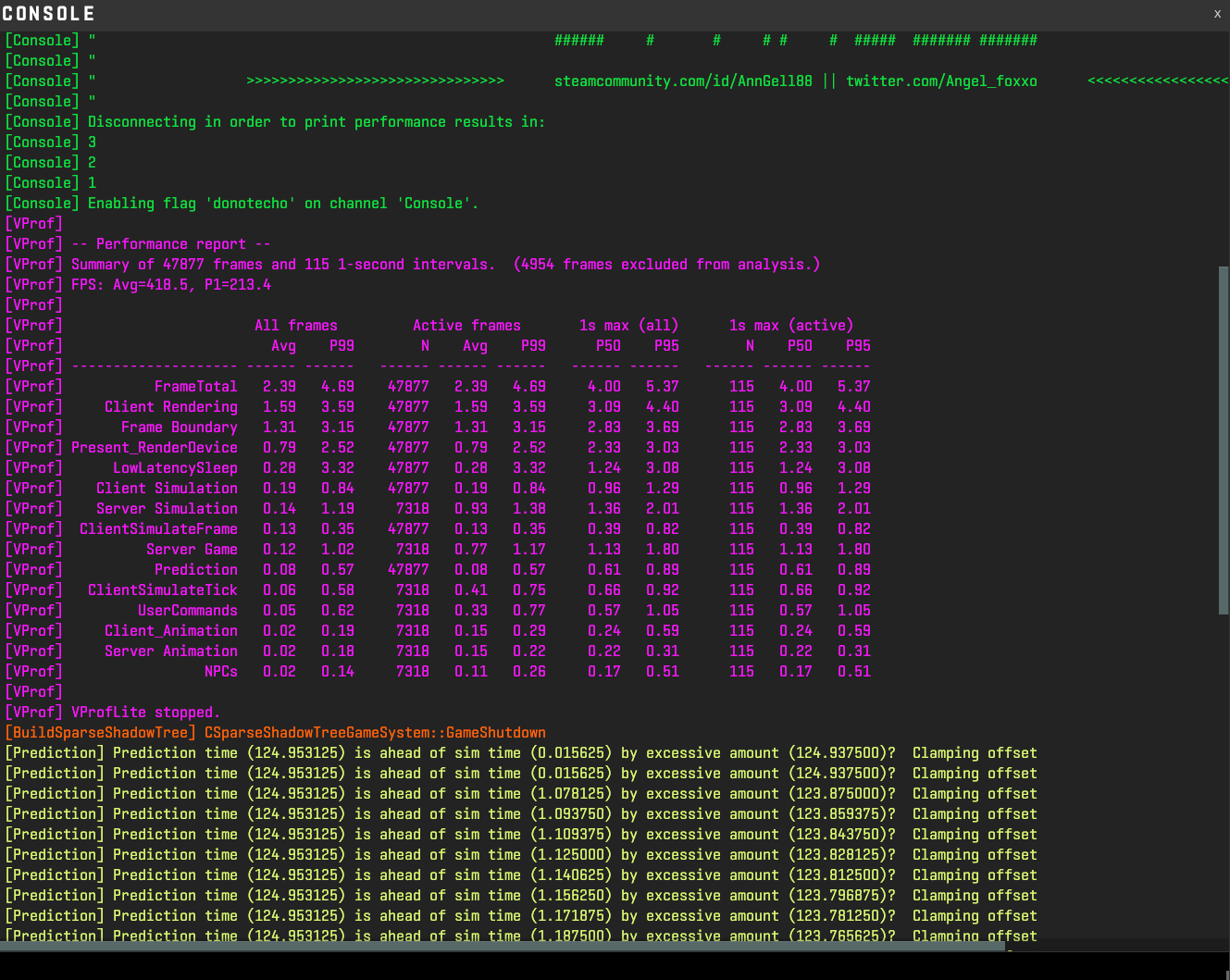Image resolution: width=1230 pixels, height=980 pixels.
Task: Close the console with the X button
Action: (x=1217, y=14)
